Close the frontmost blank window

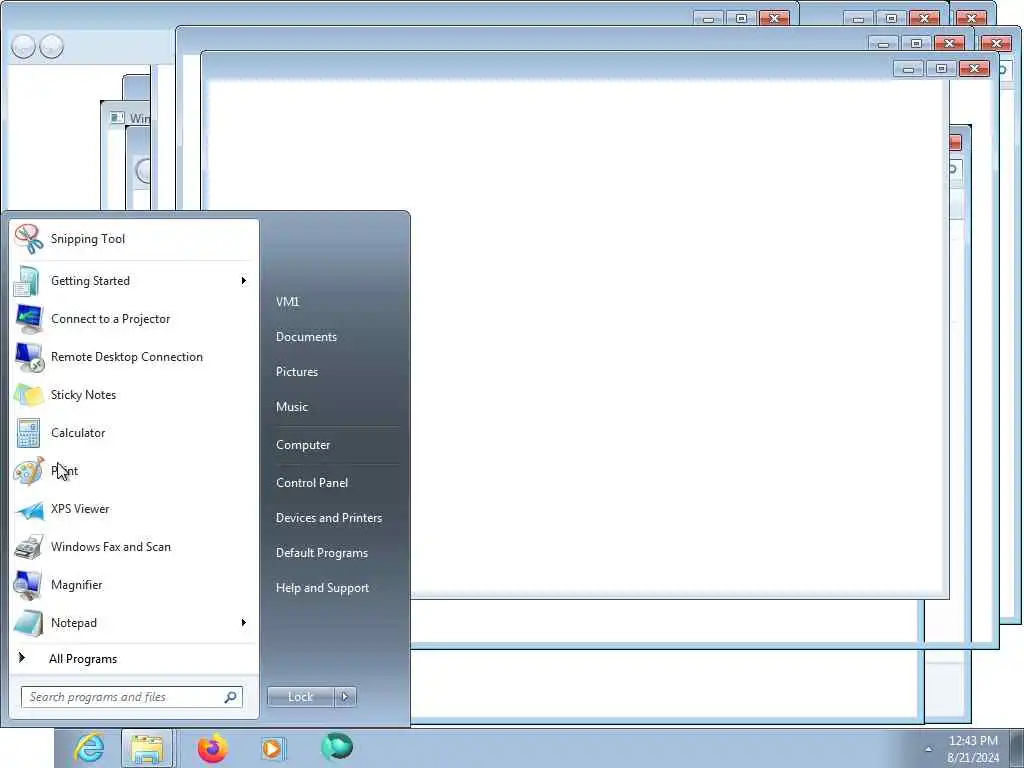point(974,69)
